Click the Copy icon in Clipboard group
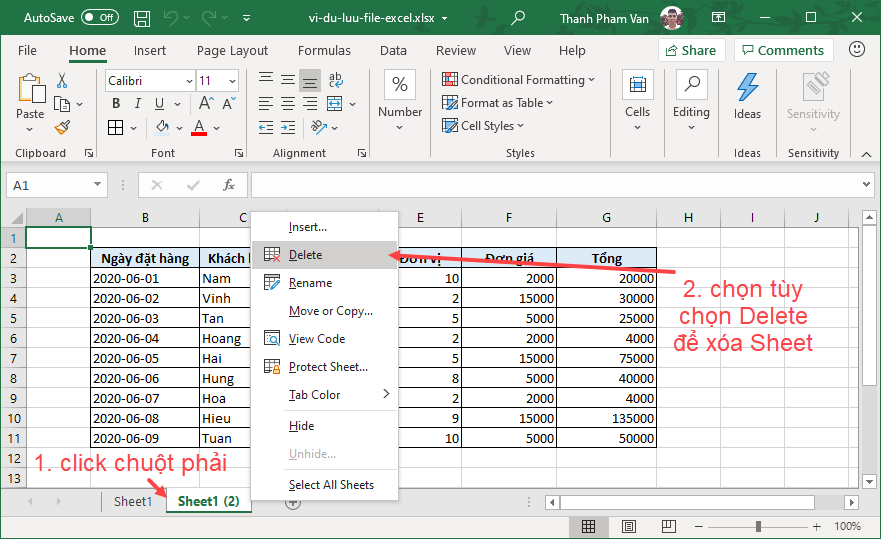Viewport: 881px width, 539px height. (62, 104)
